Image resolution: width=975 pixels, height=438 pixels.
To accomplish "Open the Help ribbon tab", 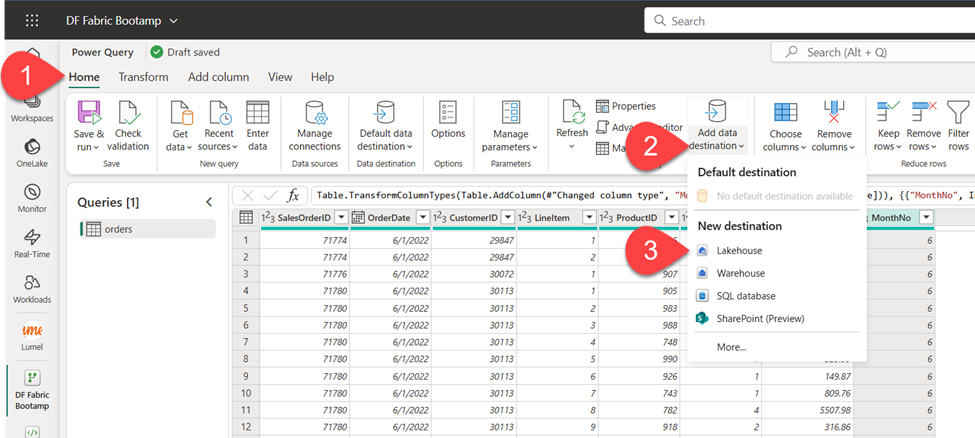I will (322, 77).
